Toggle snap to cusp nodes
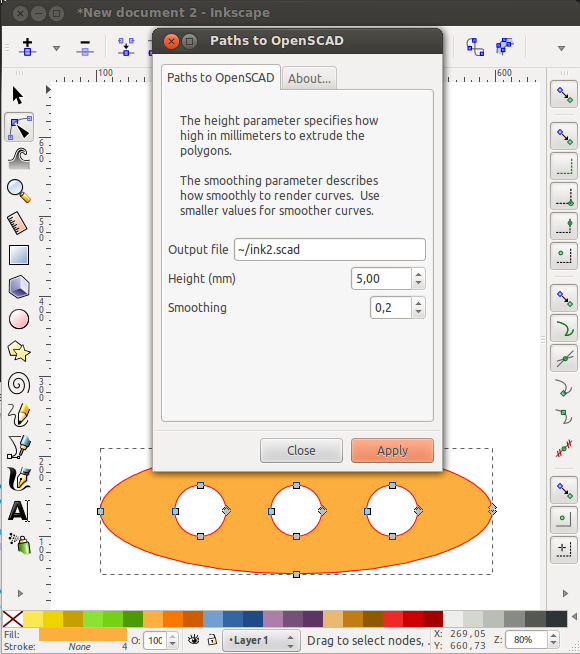This screenshot has width=580, height=654. [564, 388]
